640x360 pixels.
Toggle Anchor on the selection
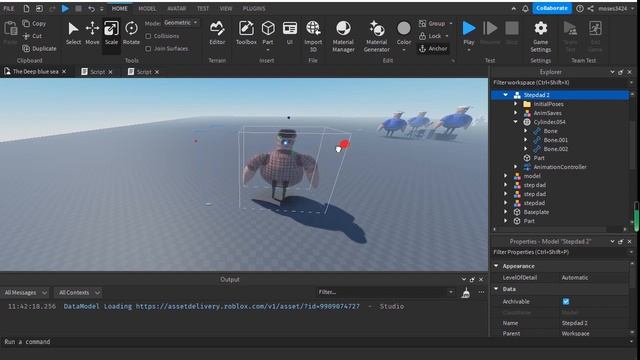433,49
